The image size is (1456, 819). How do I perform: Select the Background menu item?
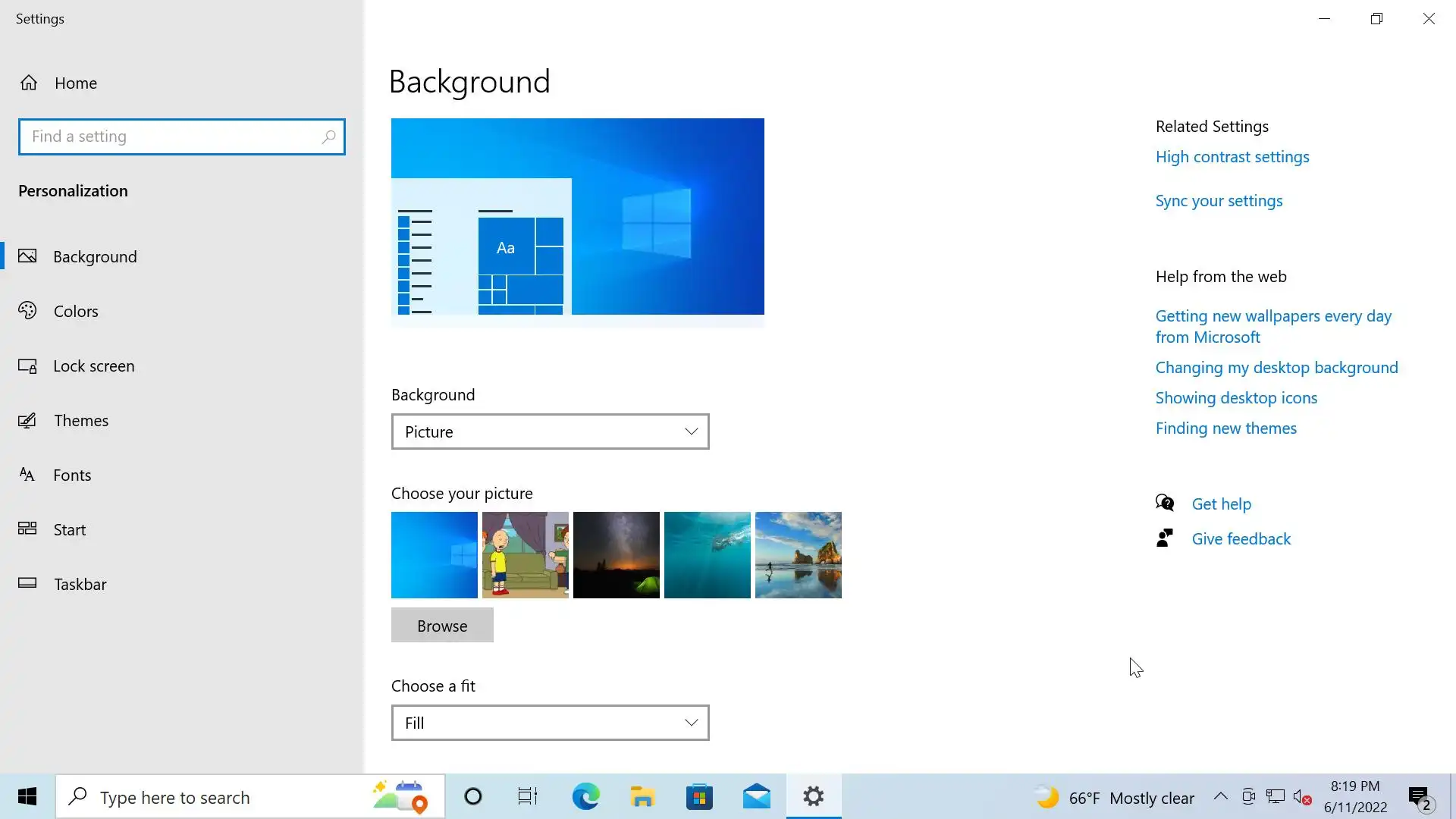[x=95, y=257]
